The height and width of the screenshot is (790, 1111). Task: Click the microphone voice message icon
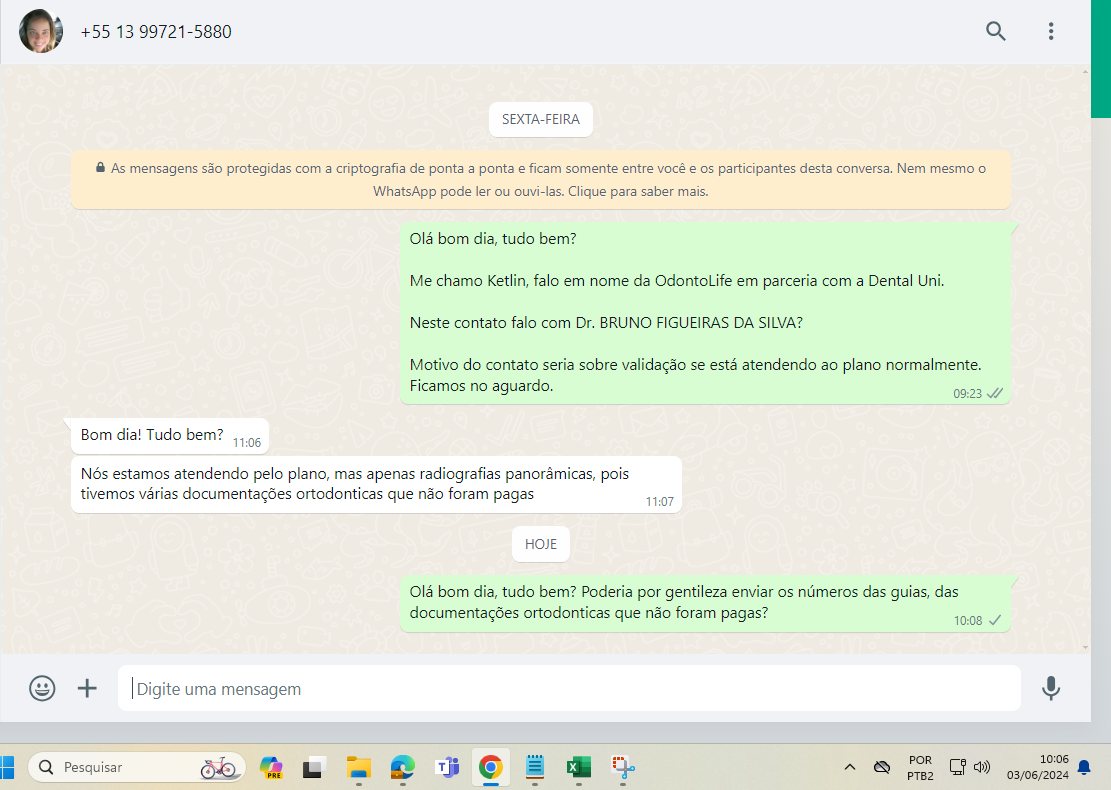1050,688
